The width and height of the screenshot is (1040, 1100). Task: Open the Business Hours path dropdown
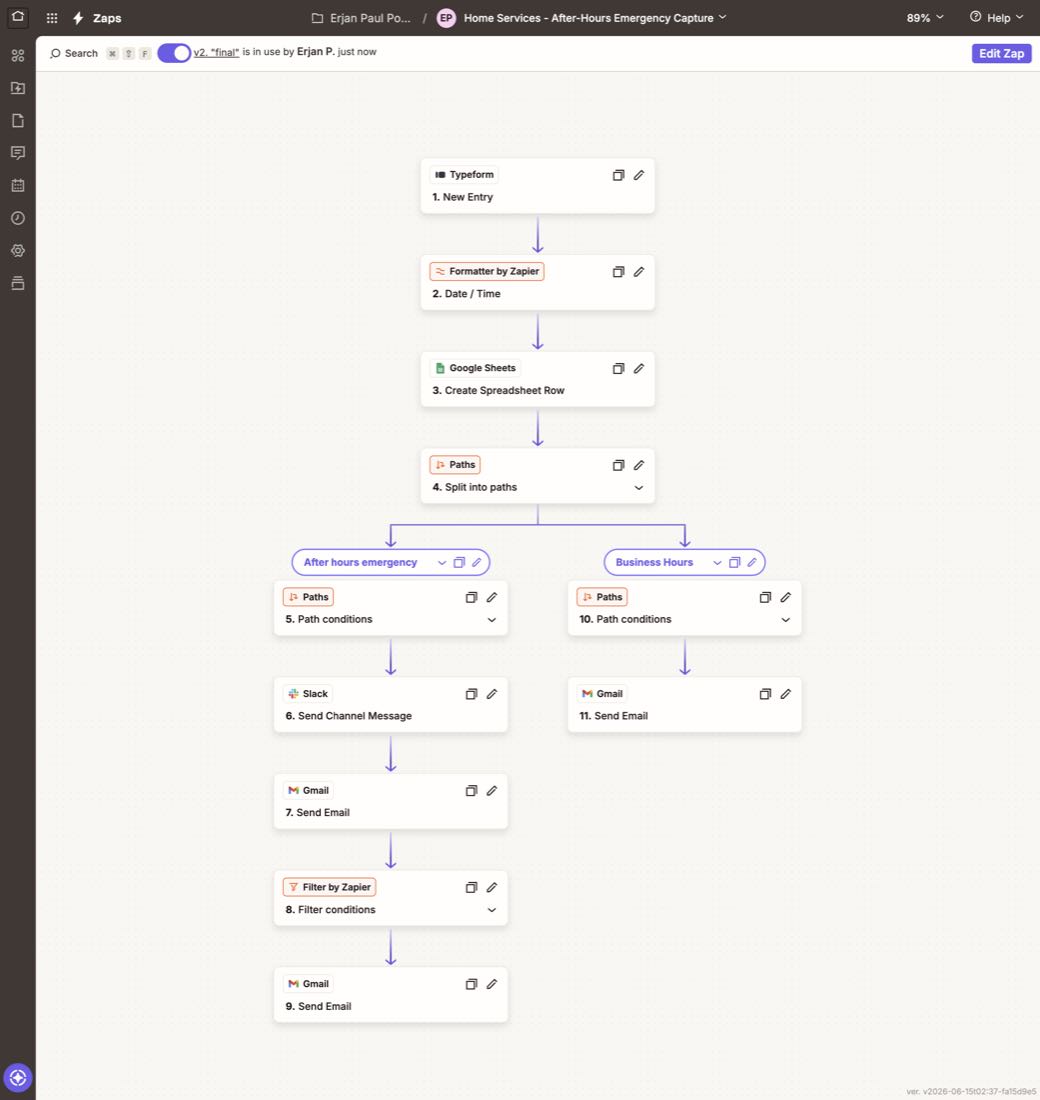point(716,563)
